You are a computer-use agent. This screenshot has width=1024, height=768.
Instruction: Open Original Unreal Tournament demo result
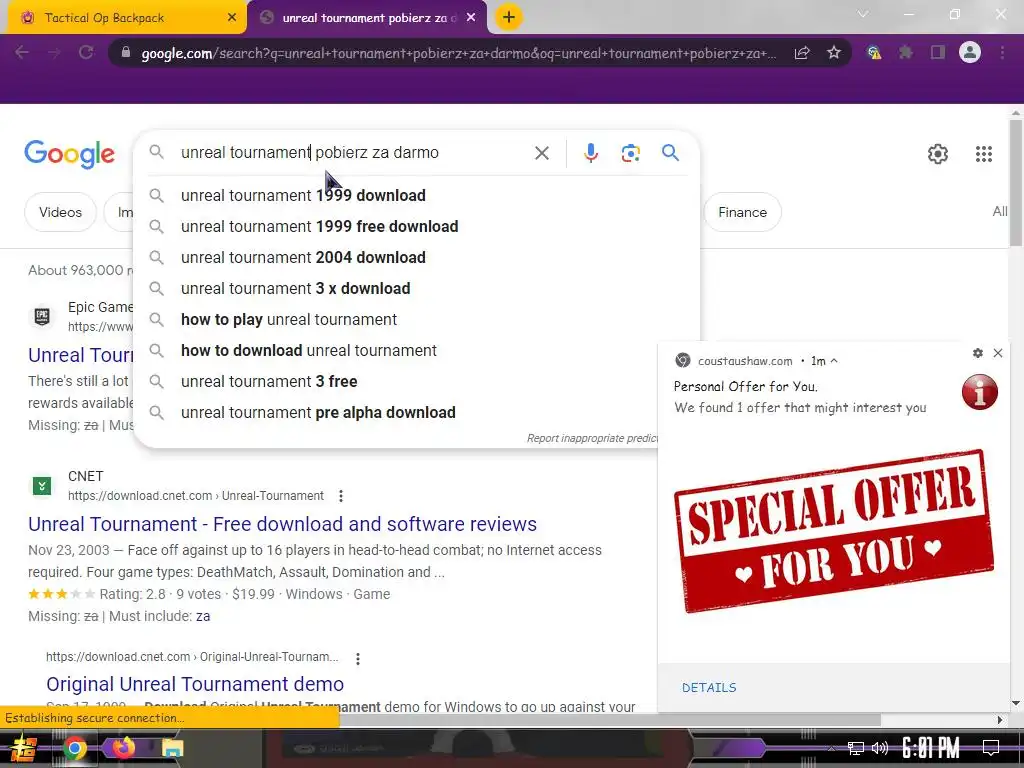pos(195,684)
